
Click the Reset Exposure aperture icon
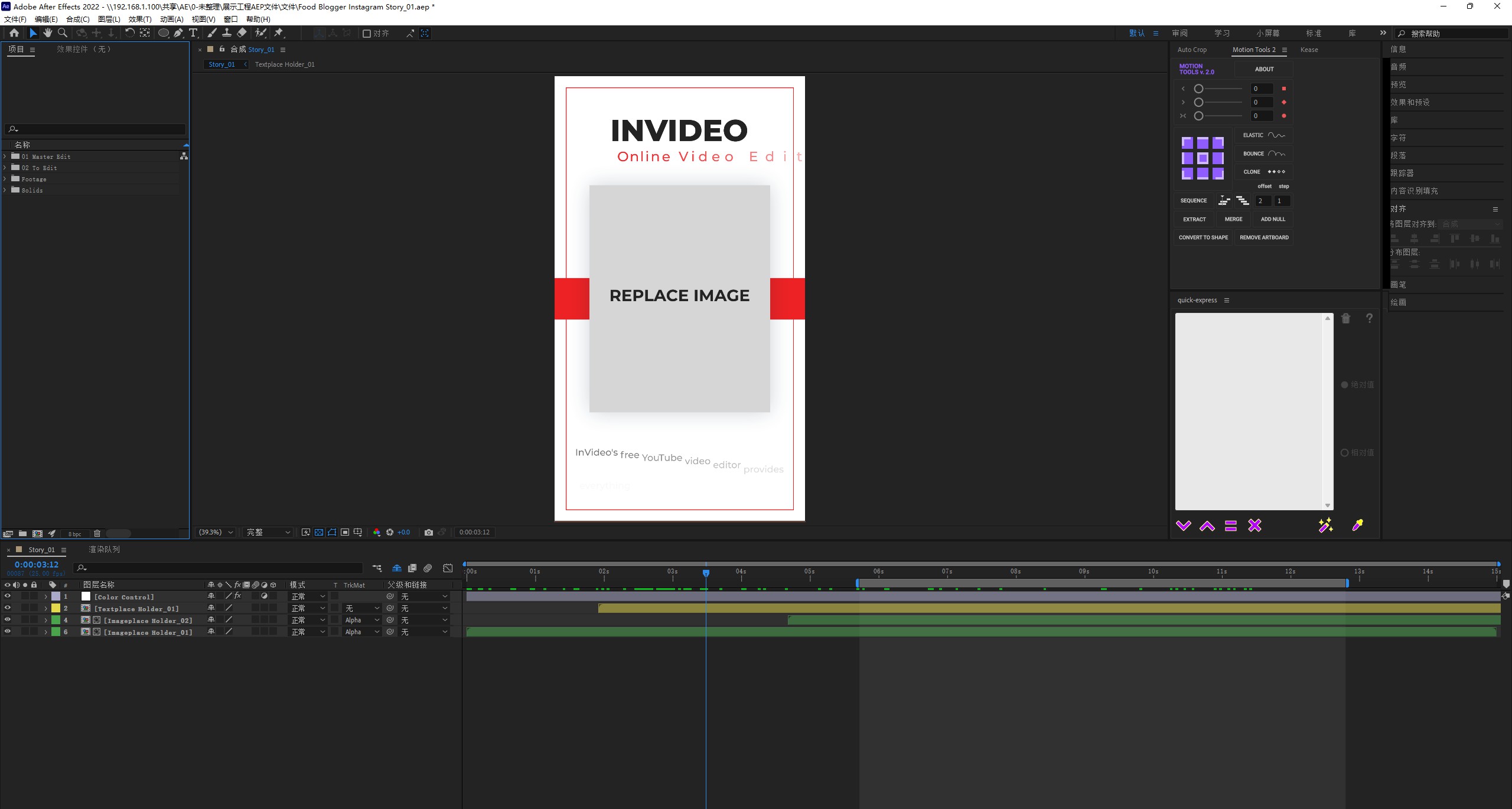(x=390, y=532)
